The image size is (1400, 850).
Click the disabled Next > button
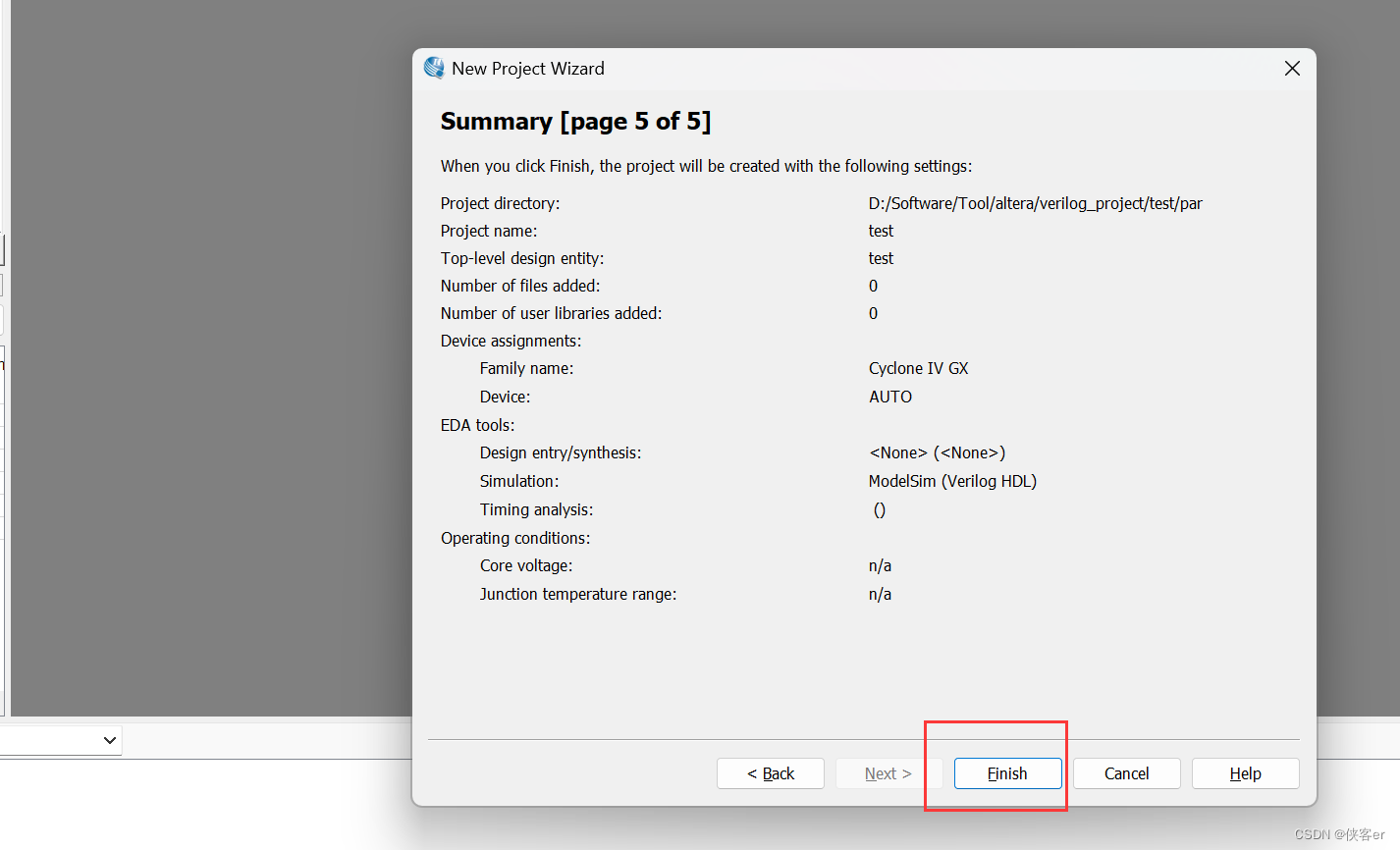[888, 773]
